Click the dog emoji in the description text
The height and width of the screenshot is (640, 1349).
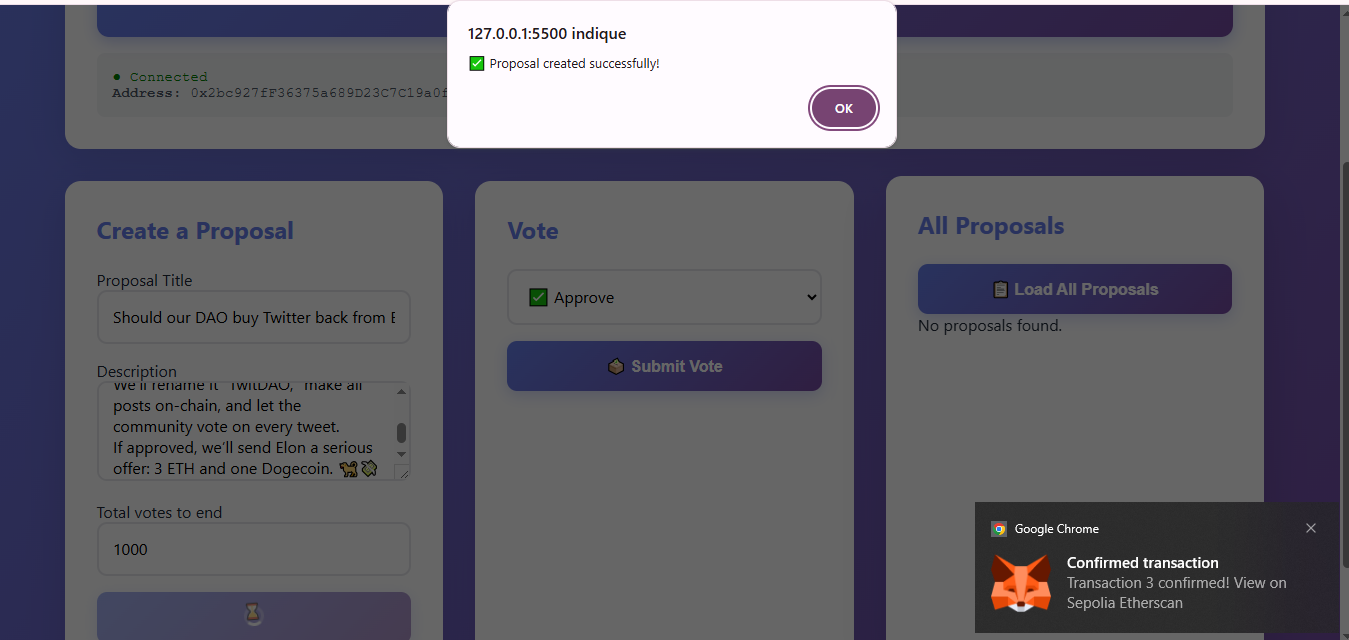pos(348,469)
